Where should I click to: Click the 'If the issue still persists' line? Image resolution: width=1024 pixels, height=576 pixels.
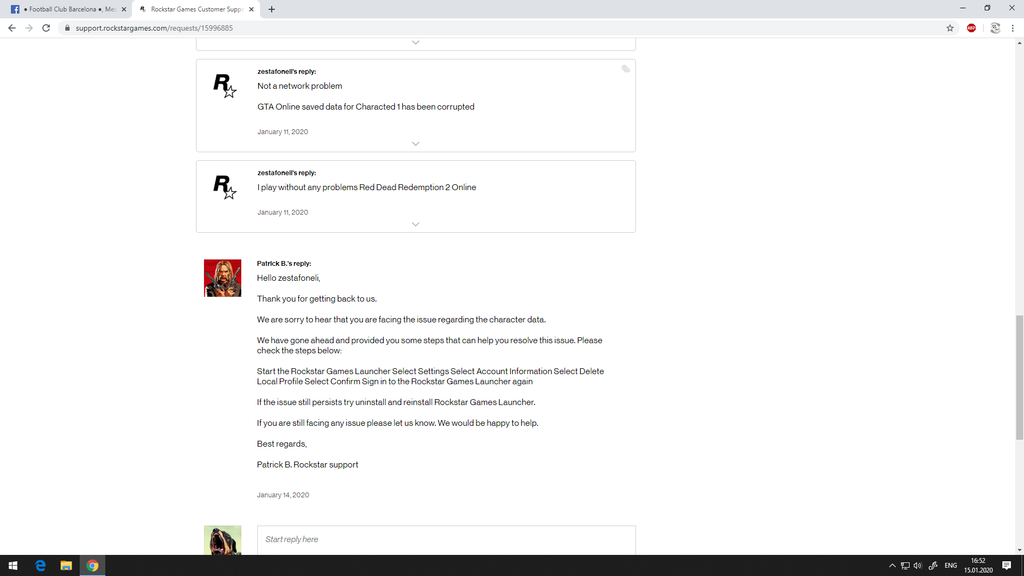tap(396, 402)
